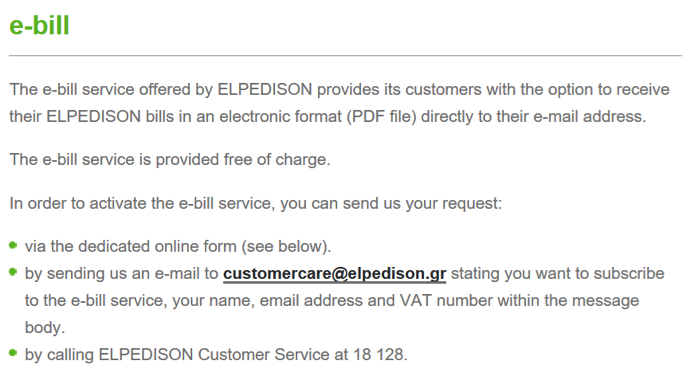Viewport: 687px width, 369px height.
Task: Click 'ELPEDISON bills' in the first paragraph
Action: point(110,117)
